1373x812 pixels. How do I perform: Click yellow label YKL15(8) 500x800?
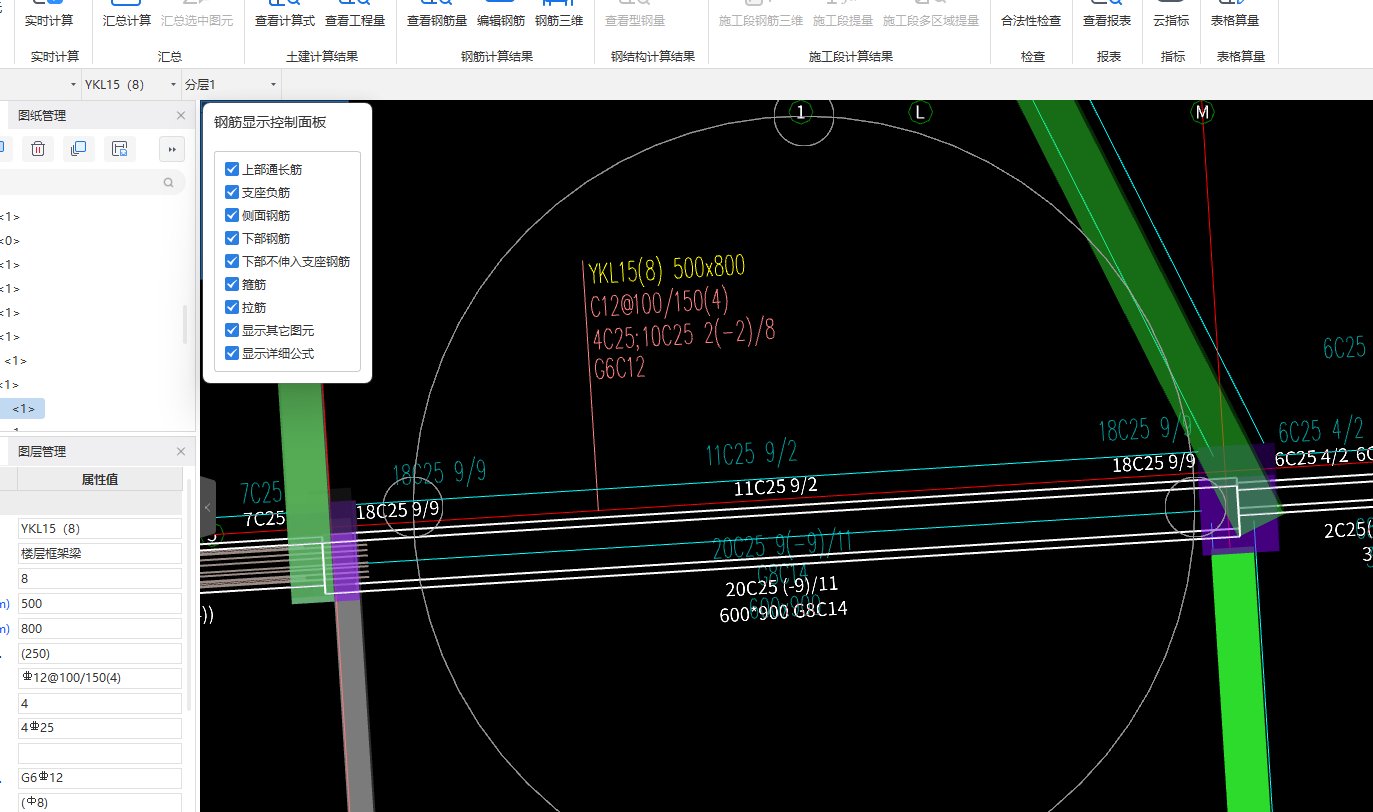[x=666, y=268]
